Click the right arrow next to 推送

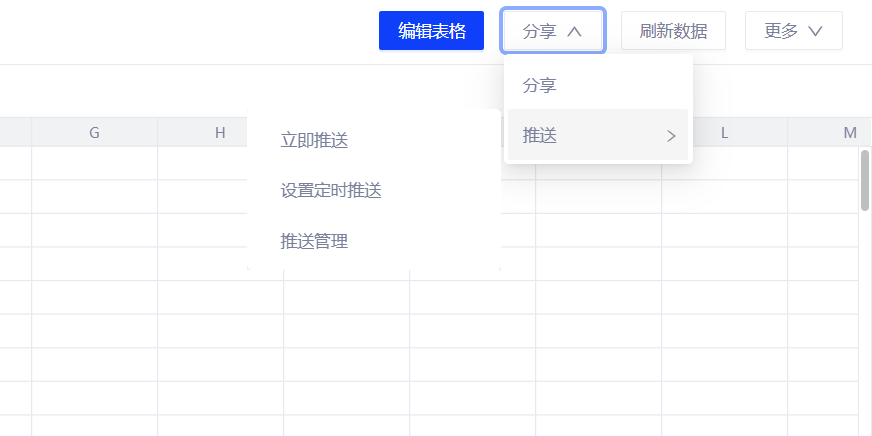tap(671, 136)
